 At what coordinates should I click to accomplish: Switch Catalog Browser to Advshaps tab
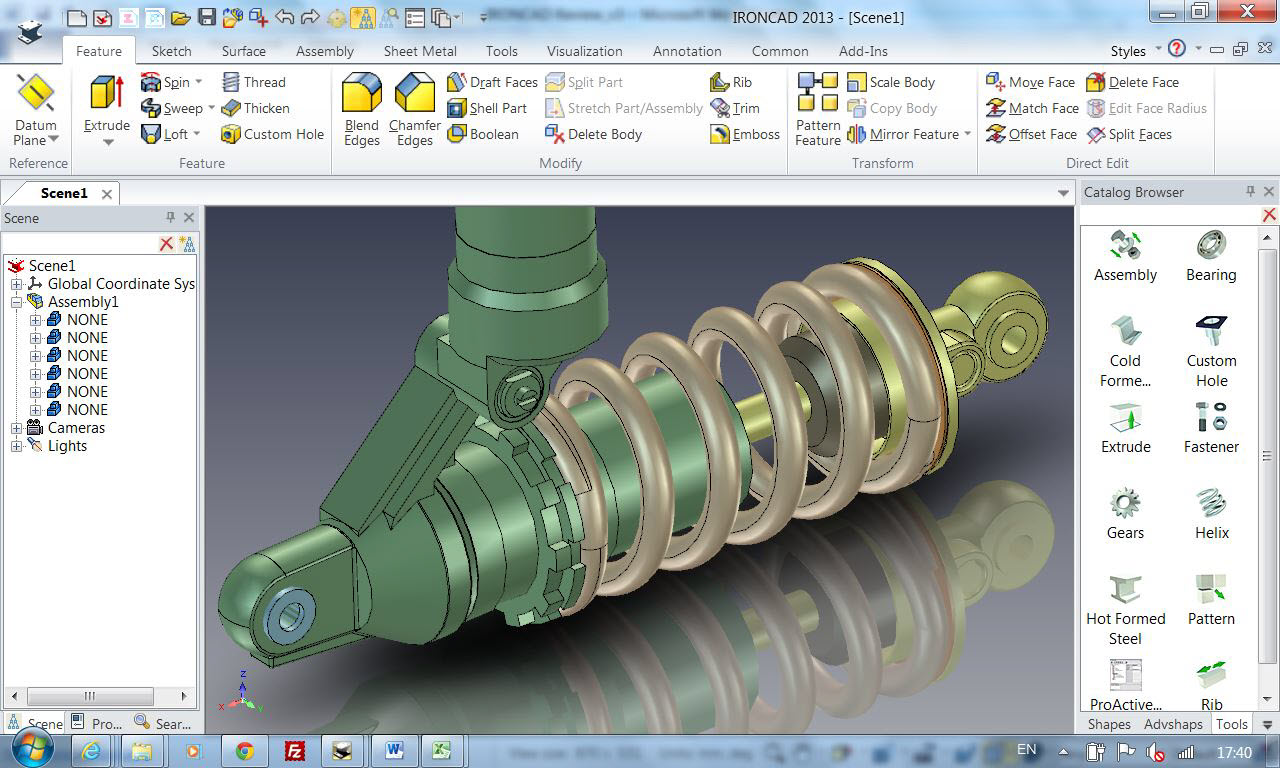(x=1172, y=724)
